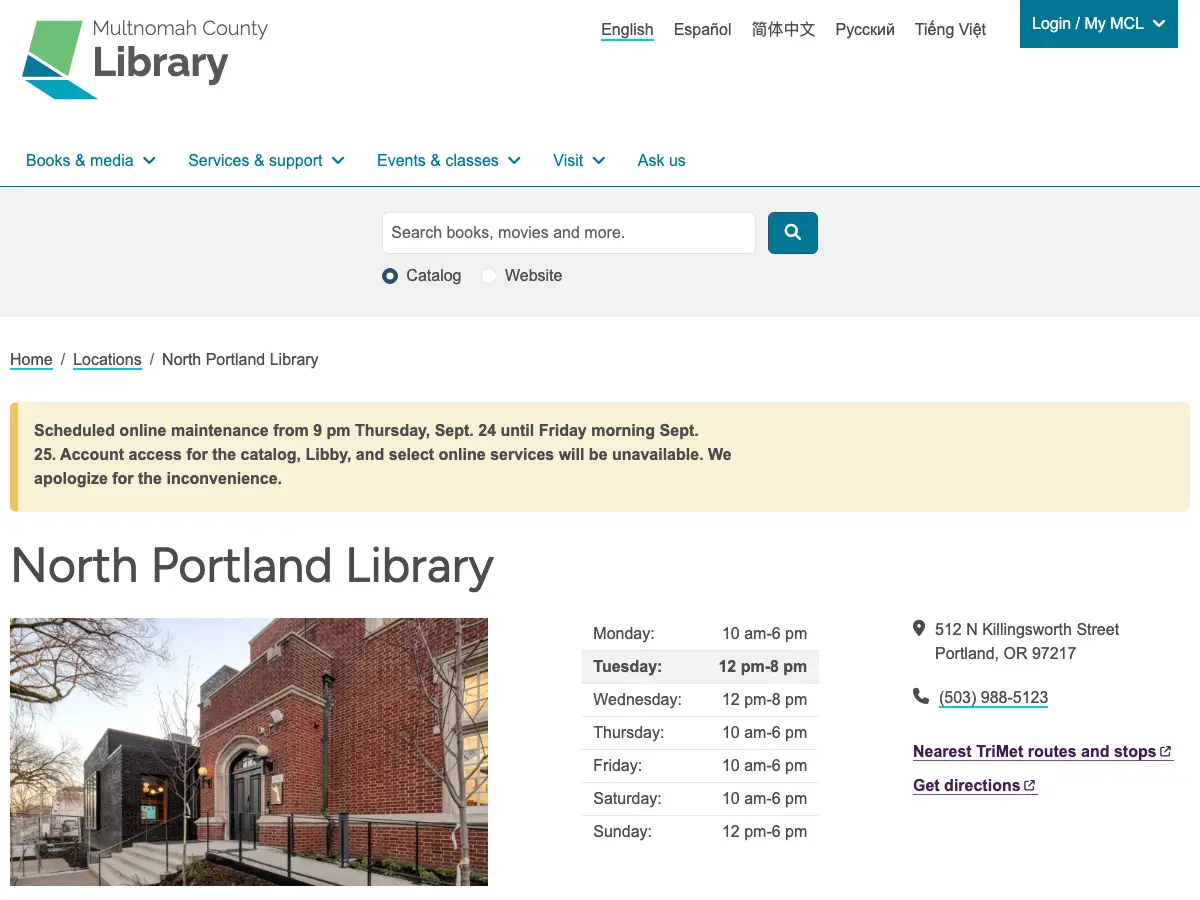The width and height of the screenshot is (1200, 900).
Task: Switch language to Tiếng Việt
Action: 950,29
